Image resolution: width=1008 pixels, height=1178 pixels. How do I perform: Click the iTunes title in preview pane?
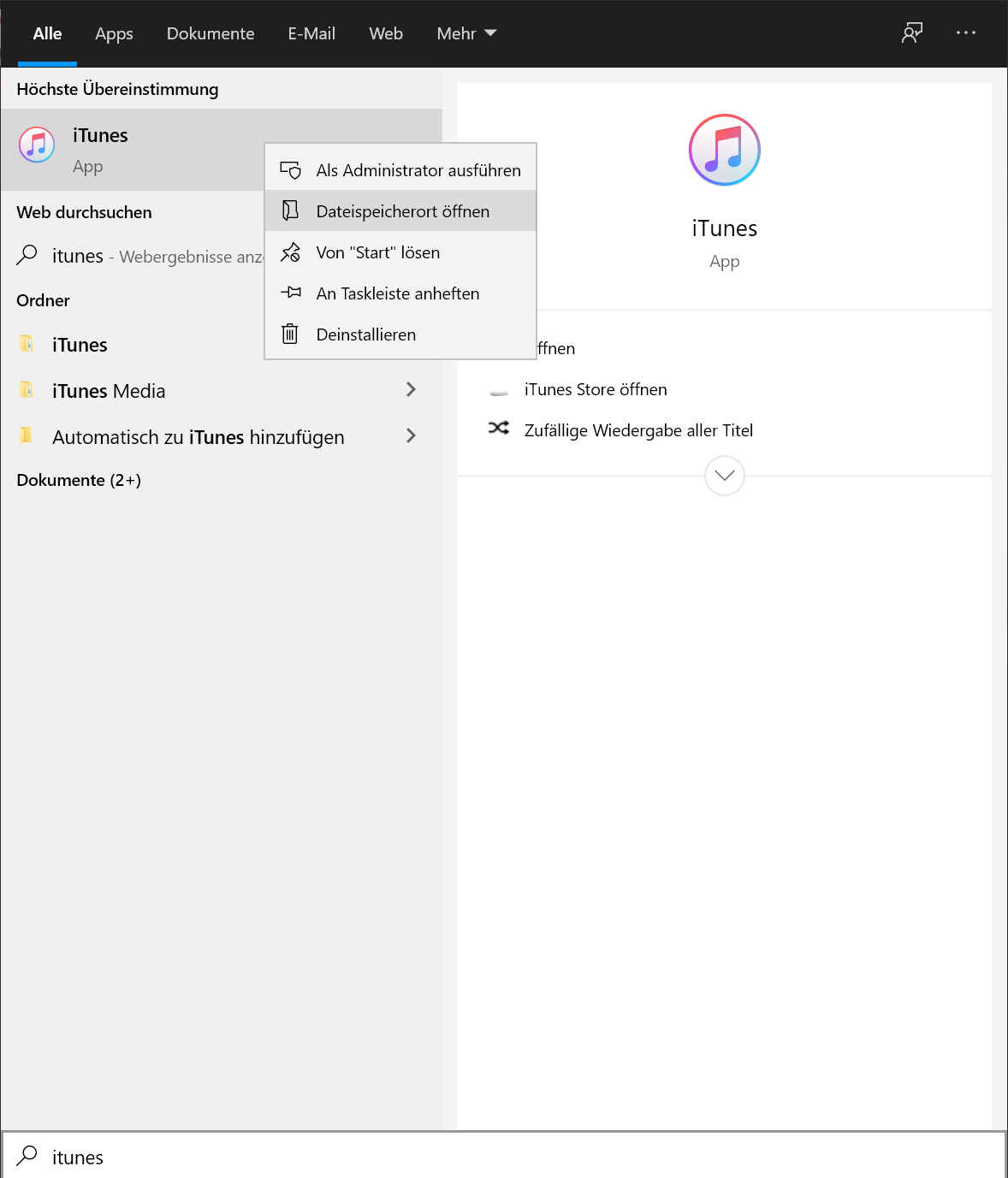pos(725,228)
